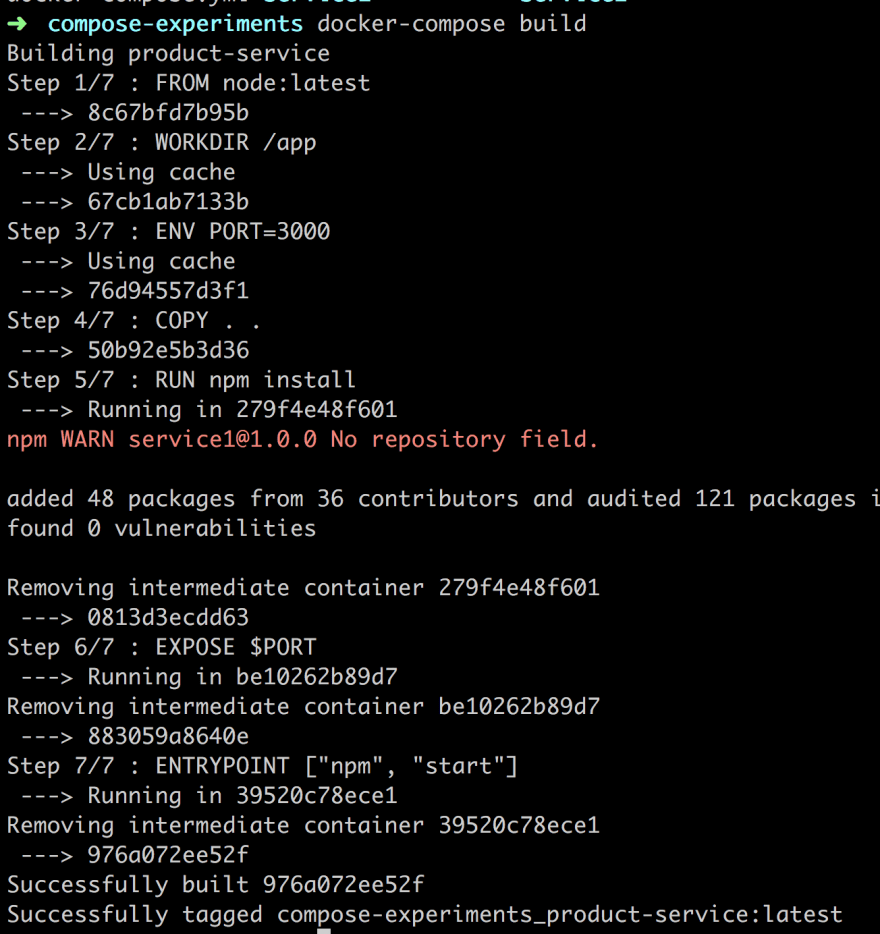
Task: Click the ENTRYPOINT ["npm", "start"] instruction
Action: pyautogui.click(x=336, y=766)
